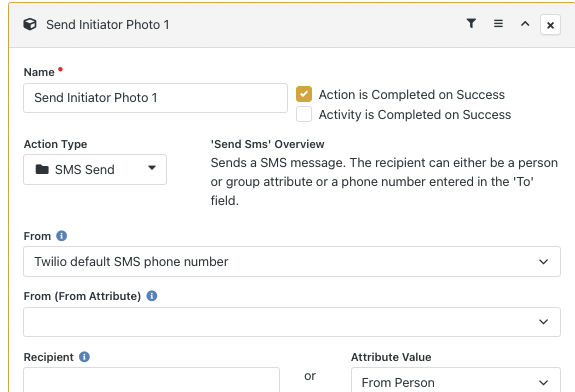The height and width of the screenshot is (392, 575).
Task: Click the Attribute Value label
Action: click(391, 357)
